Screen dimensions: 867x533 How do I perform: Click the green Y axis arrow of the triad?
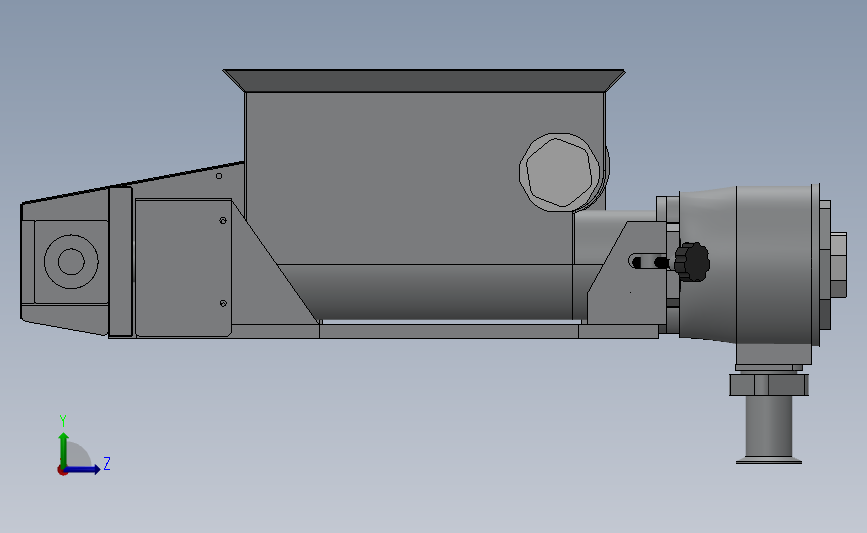64,449
